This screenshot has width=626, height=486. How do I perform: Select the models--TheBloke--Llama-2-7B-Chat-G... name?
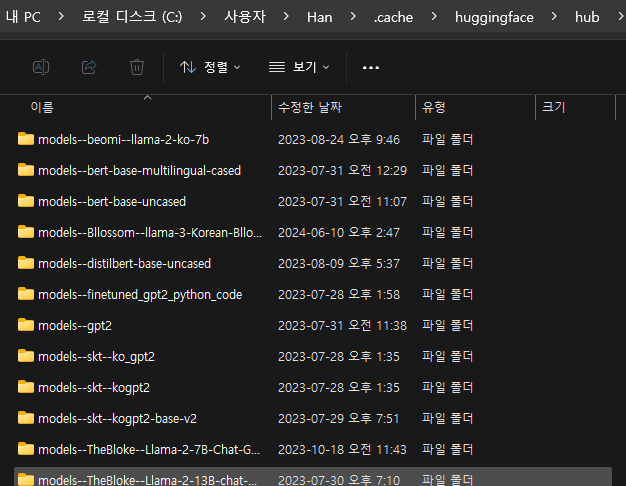point(149,450)
